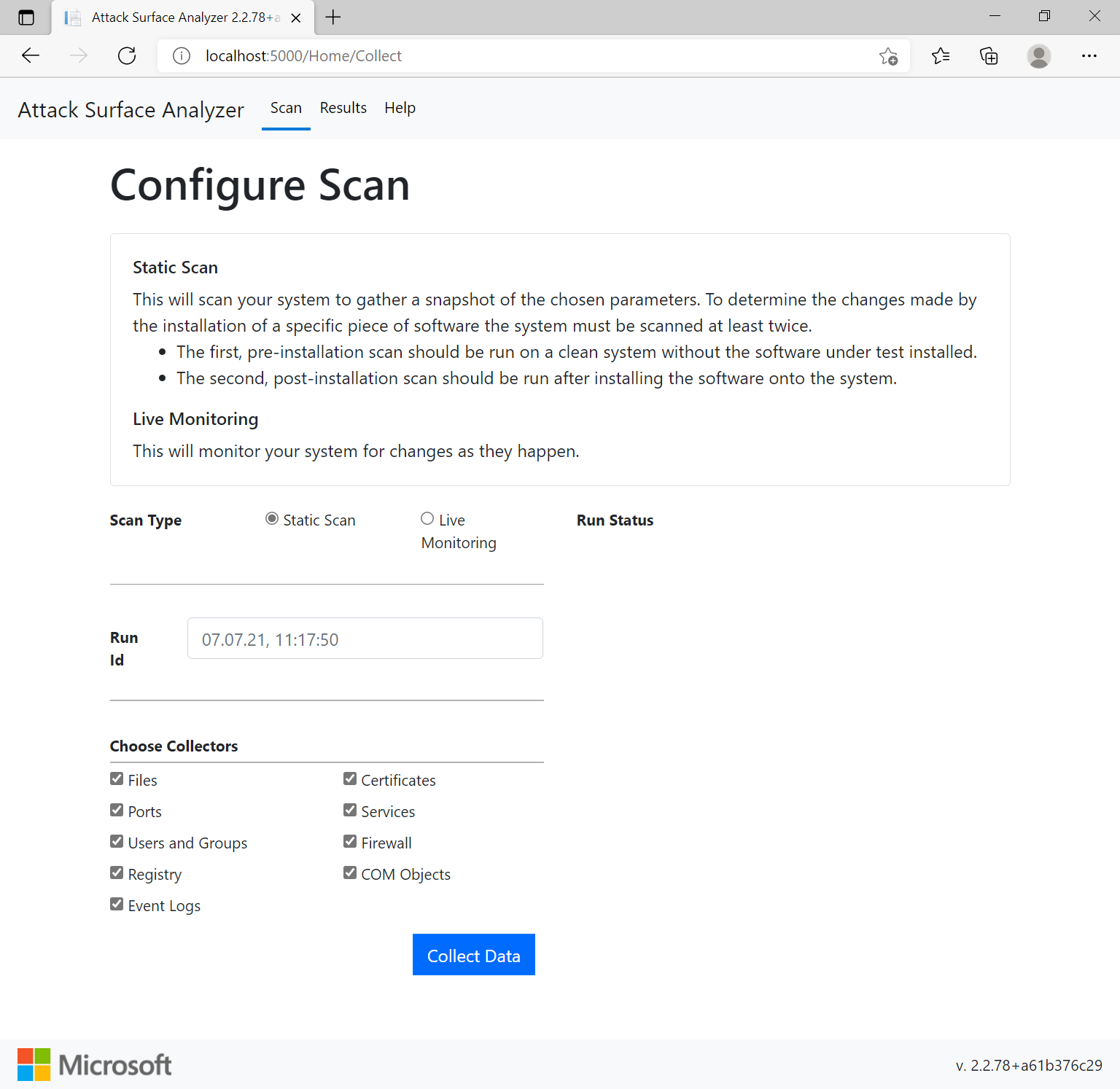1120x1089 pixels.
Task: Open the Favorites list star icon
Action: tap(941, 55)
